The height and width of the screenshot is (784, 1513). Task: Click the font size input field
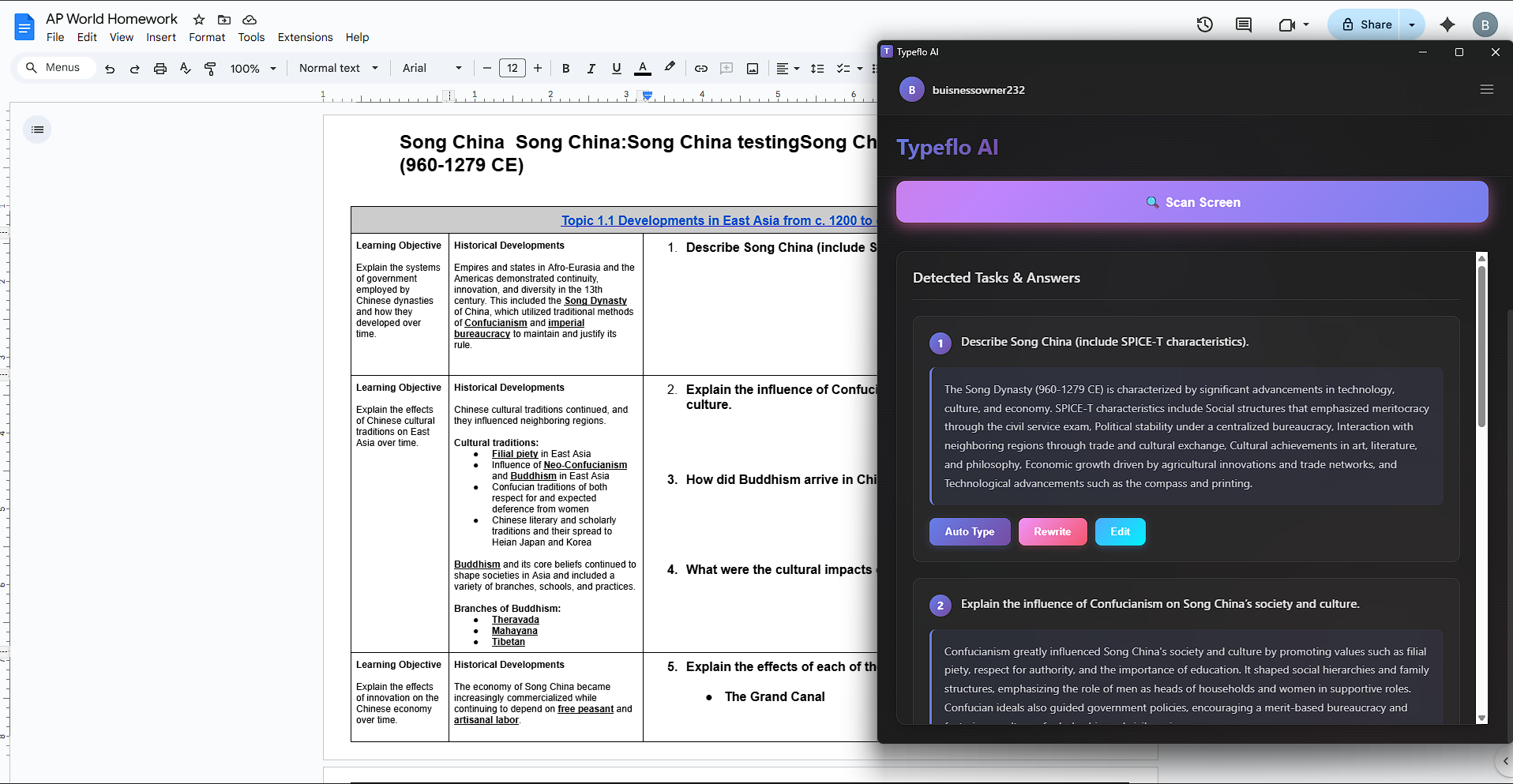[512, 68]
